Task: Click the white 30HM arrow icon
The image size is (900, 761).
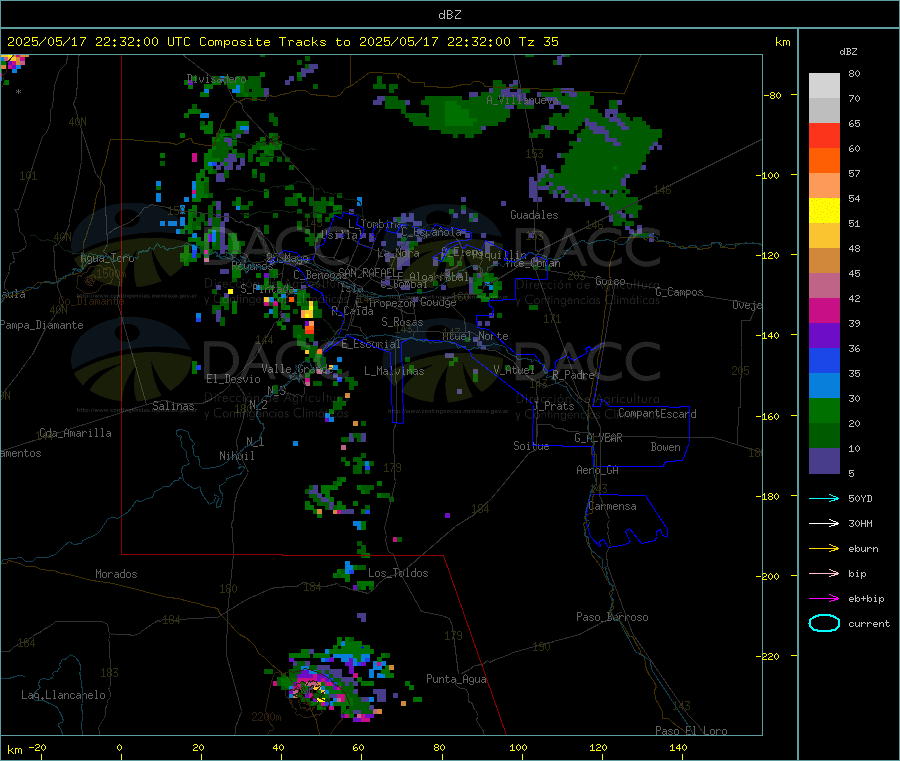Action: tap(824, 523)
